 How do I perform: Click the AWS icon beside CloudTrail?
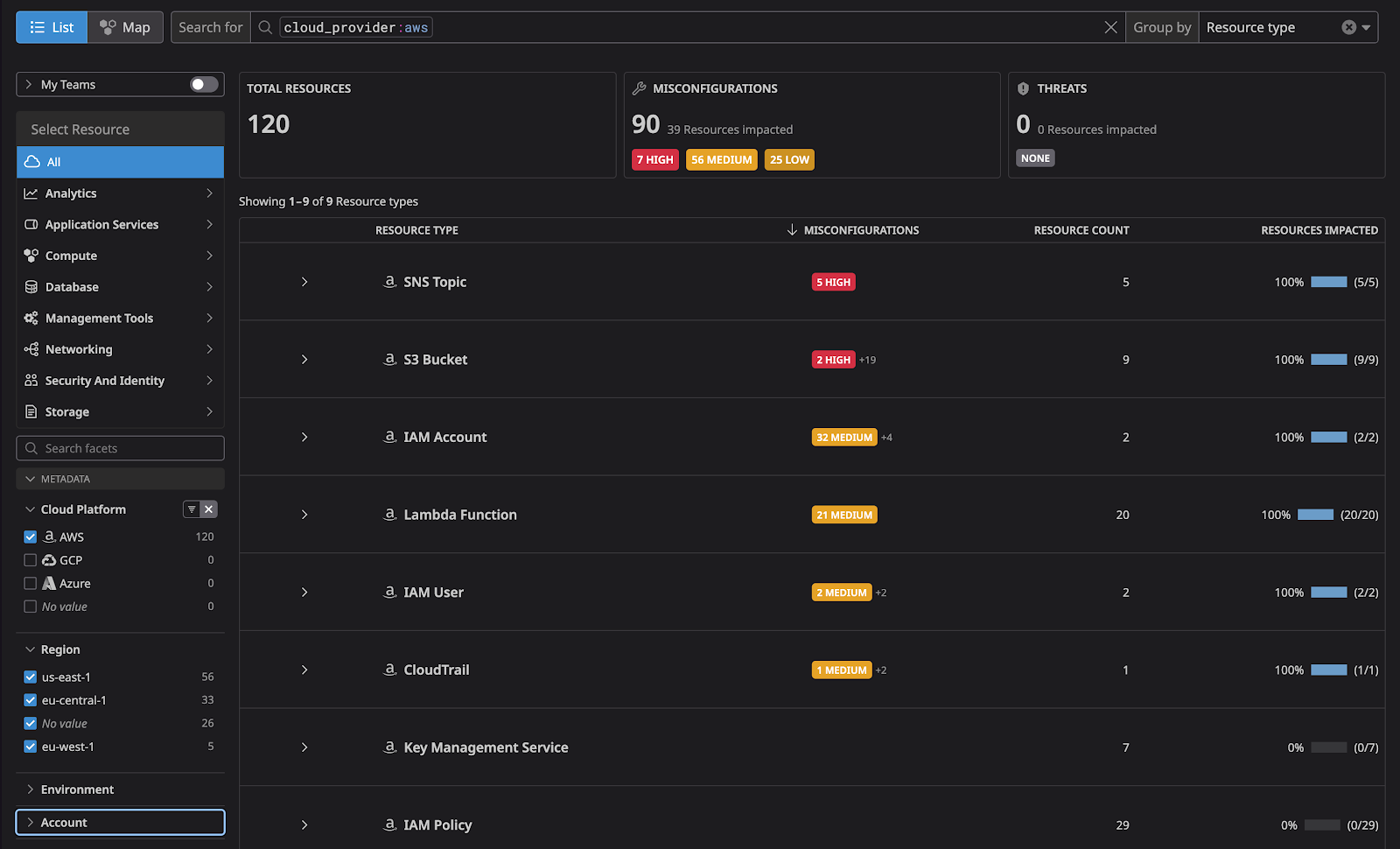point(390,669)
